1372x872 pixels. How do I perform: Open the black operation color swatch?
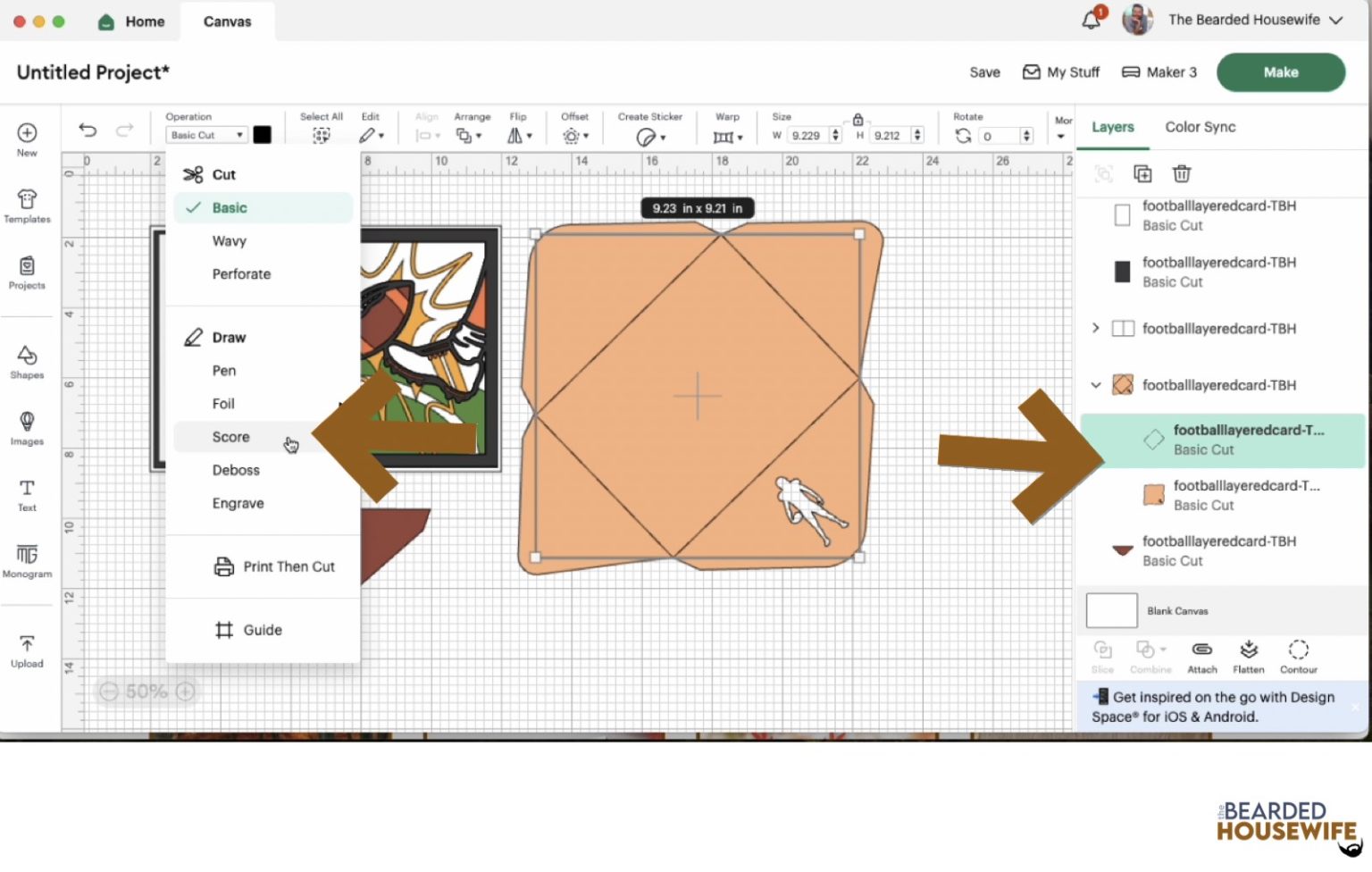(262, 135)
